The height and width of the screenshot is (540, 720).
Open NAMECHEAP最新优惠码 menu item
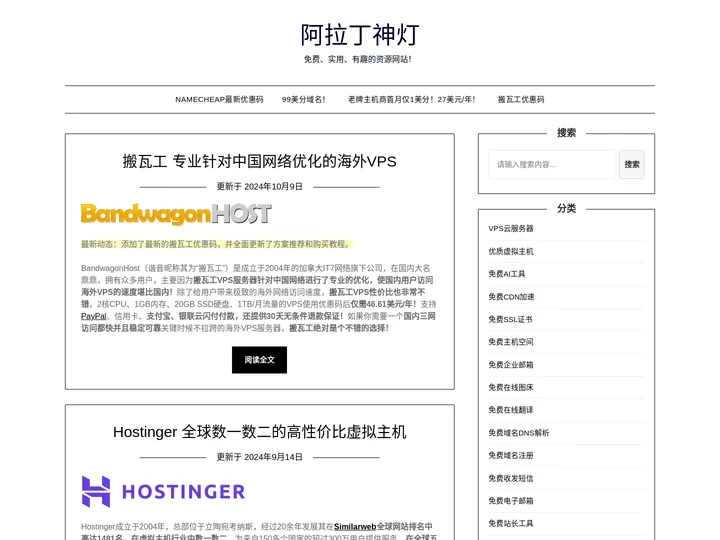tap(219, 99)
